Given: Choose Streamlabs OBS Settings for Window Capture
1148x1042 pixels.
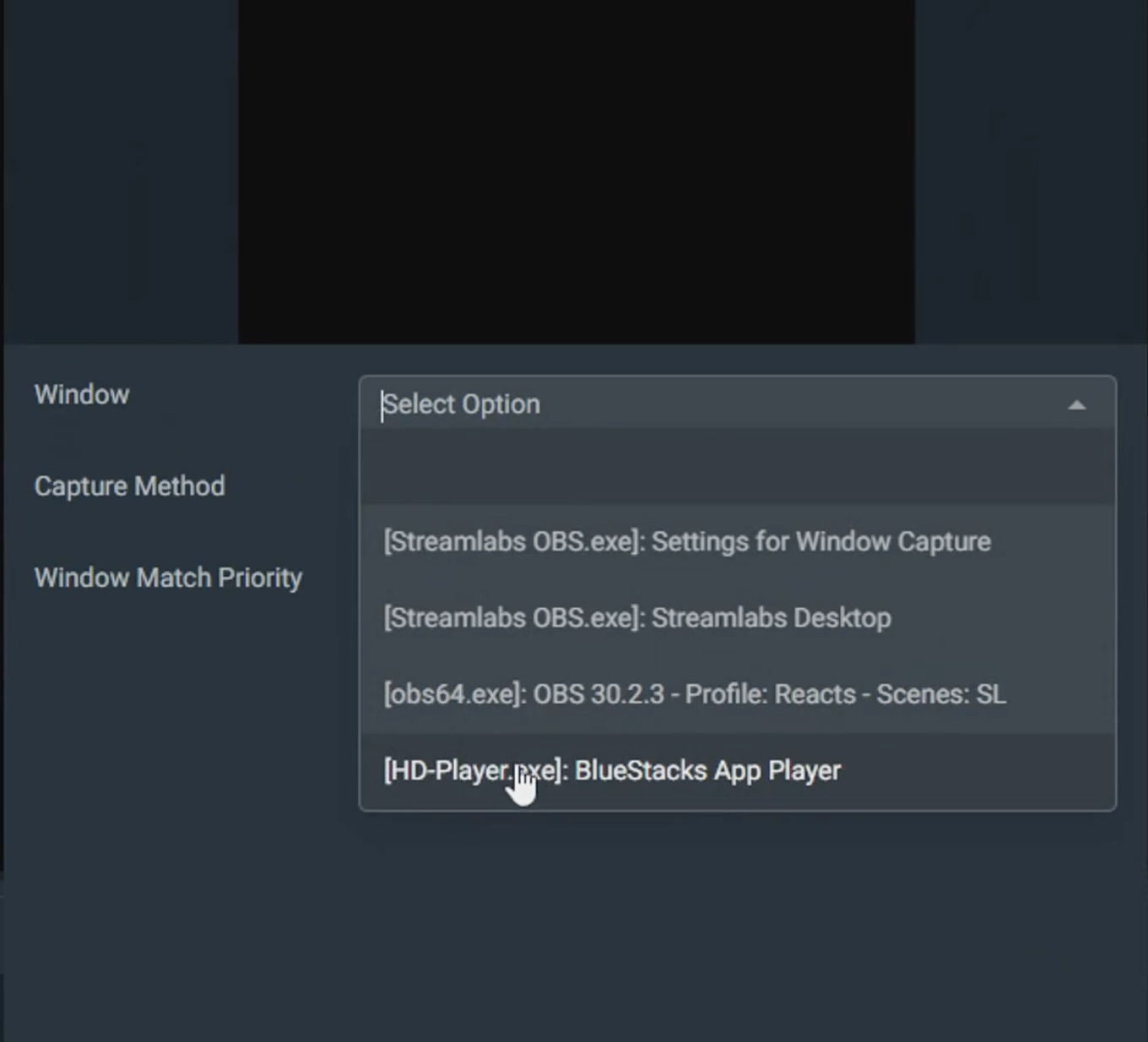Looking at the screenshot, I should [738, 542].
